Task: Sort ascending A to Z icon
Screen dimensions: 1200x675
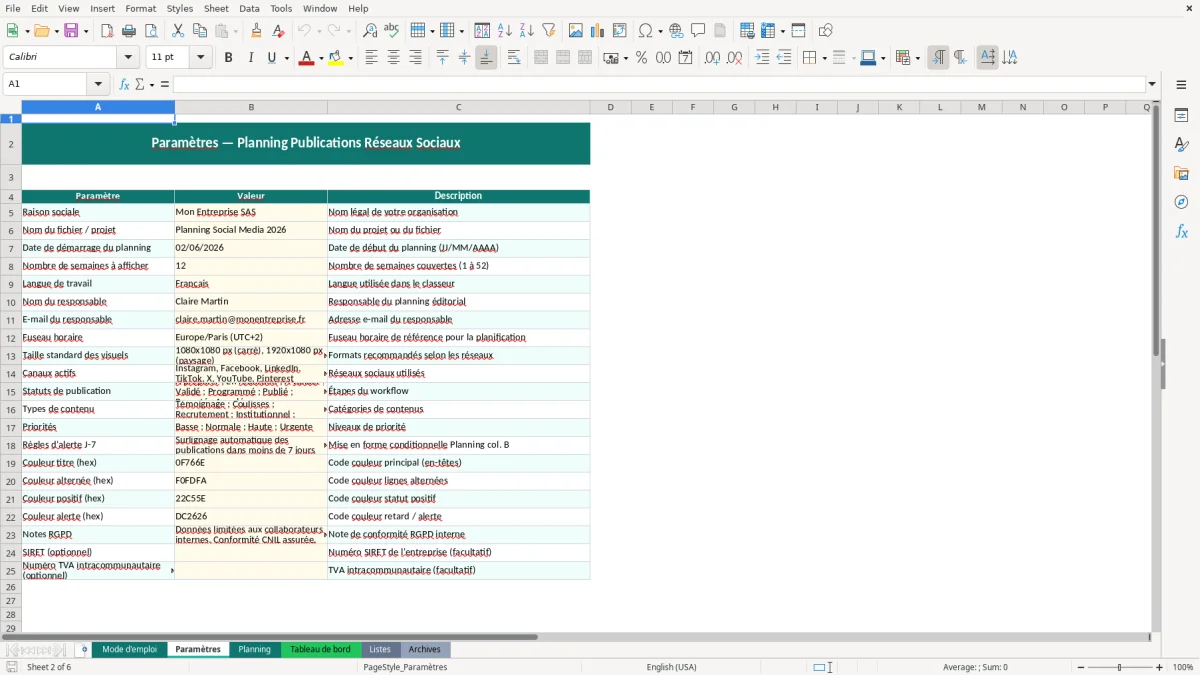Action: tap(505, 31)
